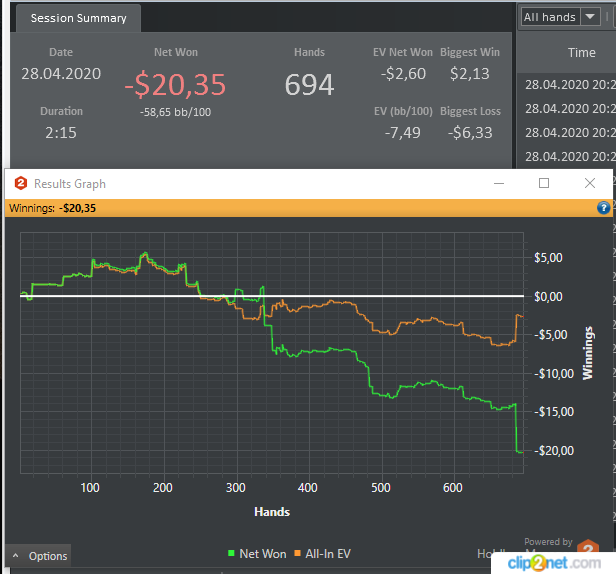616x574 pixels.
Task: Click the -$20,00 axis label
Action: pyautogui.click(x=554, y=451)
